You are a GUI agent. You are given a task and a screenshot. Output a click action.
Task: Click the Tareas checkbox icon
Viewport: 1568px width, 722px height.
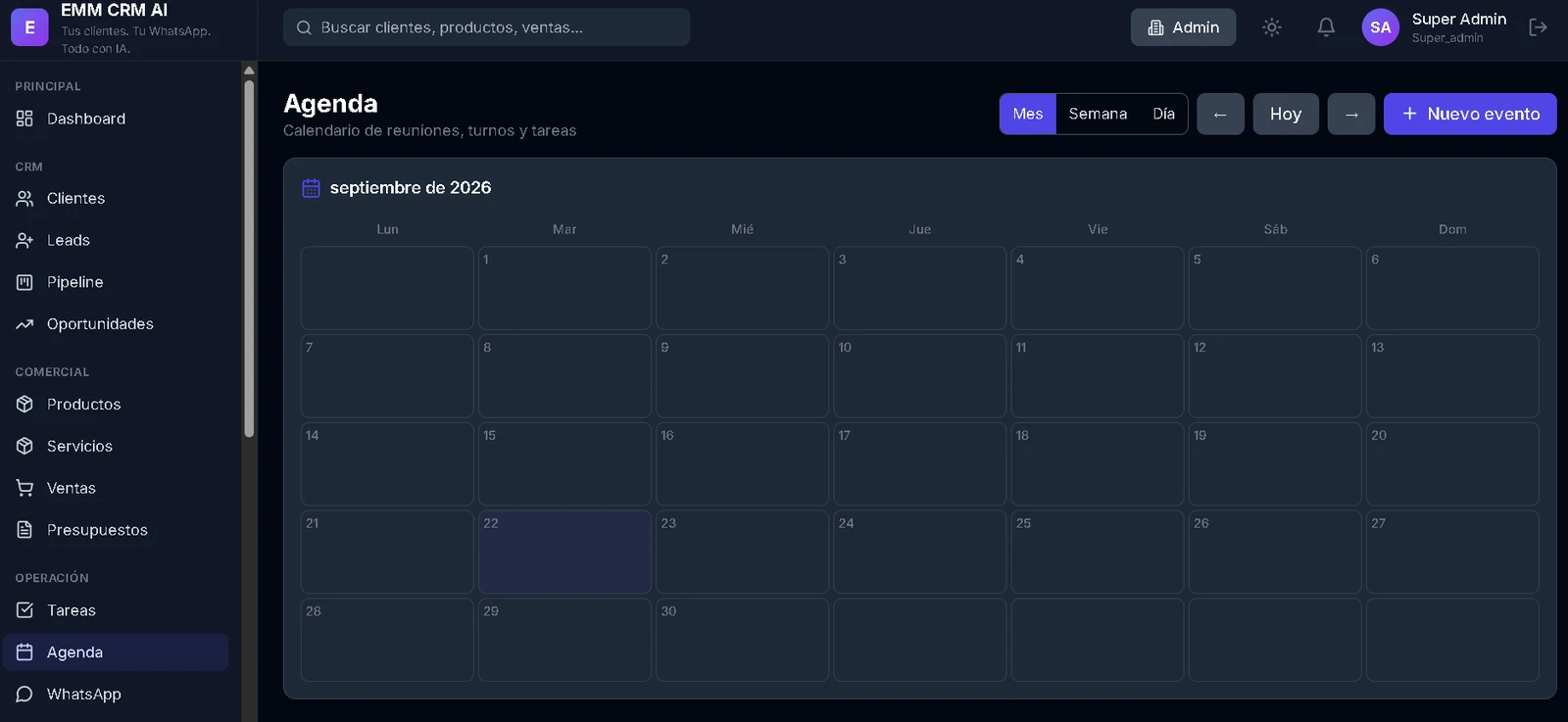pos(24,610)
